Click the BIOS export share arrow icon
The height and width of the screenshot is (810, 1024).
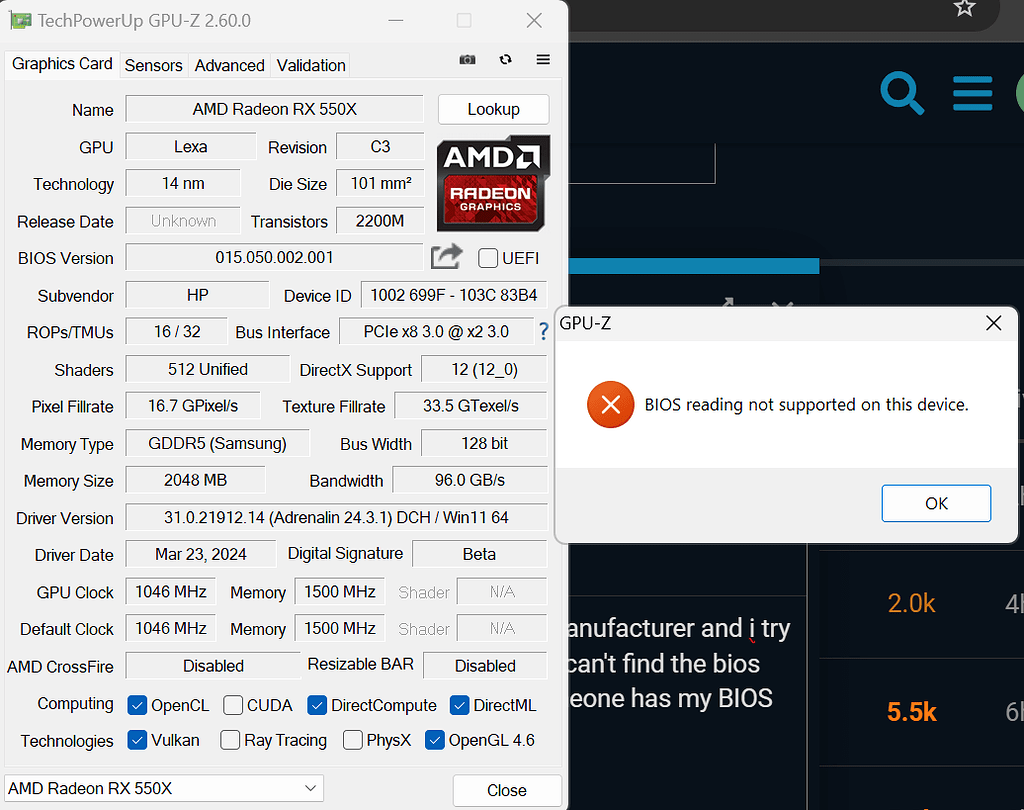point(447,257)
